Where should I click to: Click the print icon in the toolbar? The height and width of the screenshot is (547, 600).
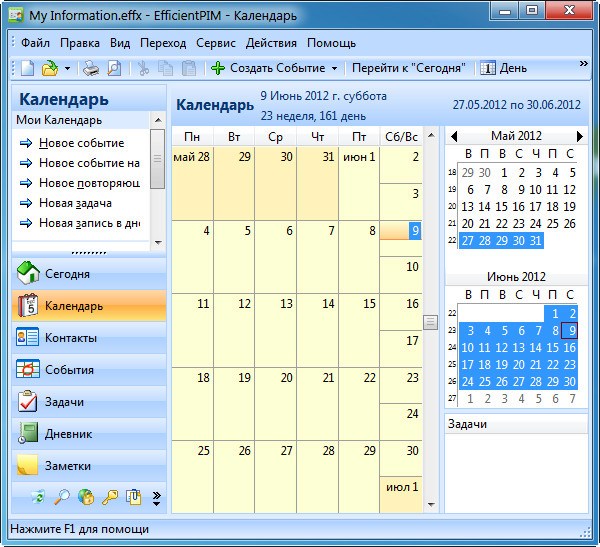click(90, 68)
